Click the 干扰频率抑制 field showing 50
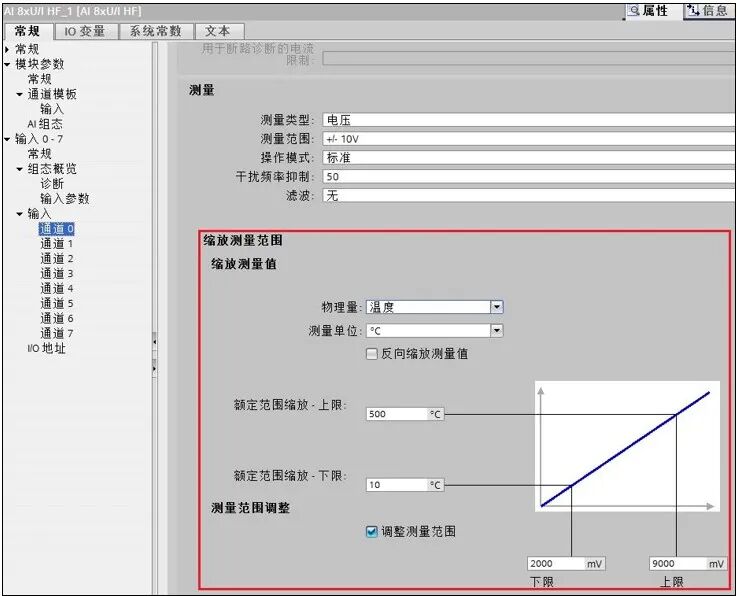737x596 pixels. [x=529, y=176]
